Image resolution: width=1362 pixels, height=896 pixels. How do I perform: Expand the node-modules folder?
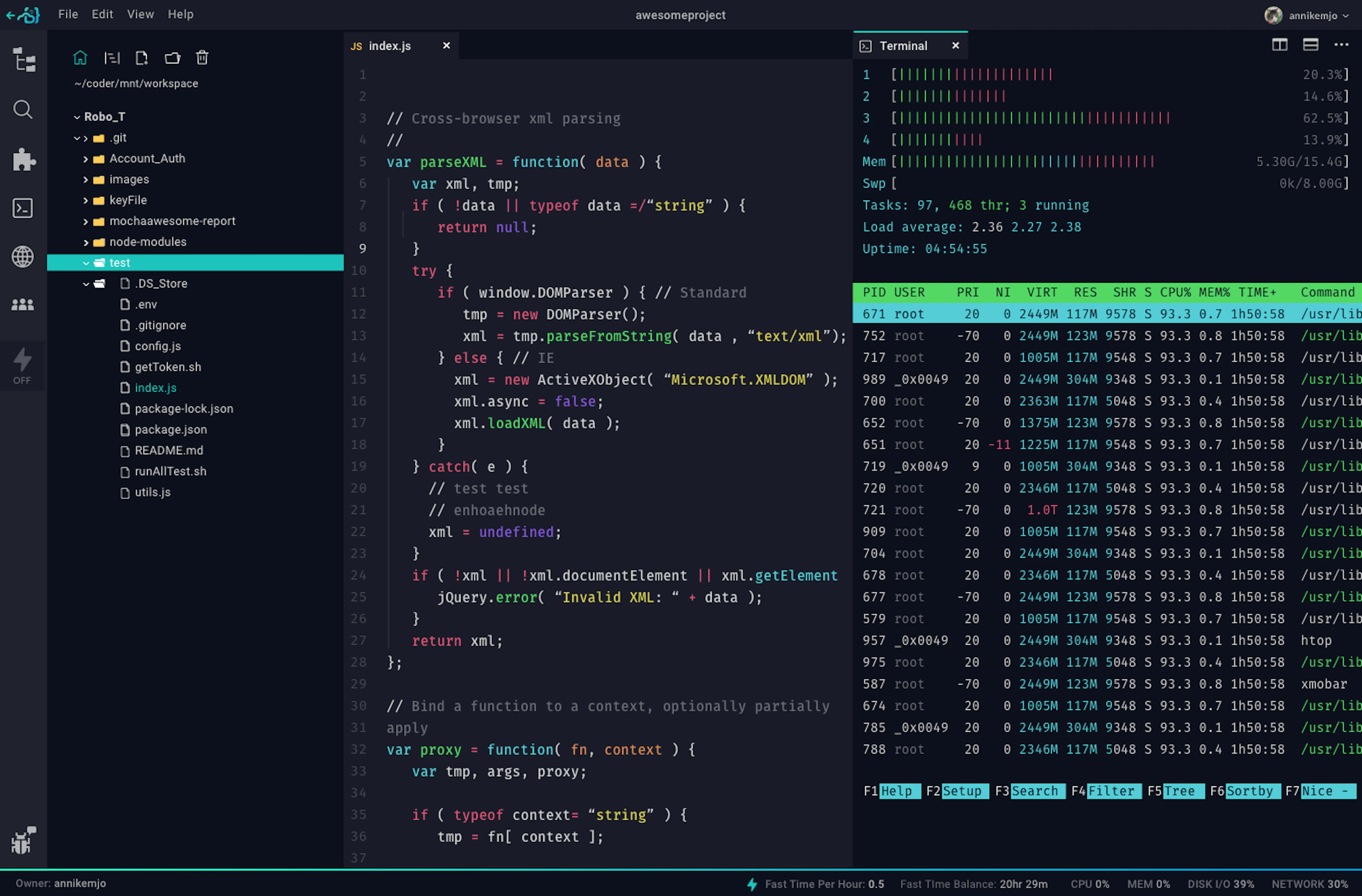(x=86, y=242)
